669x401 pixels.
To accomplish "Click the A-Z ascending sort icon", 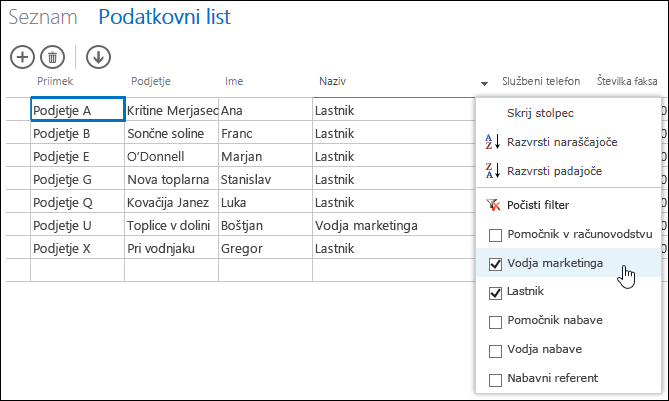I will tap(492, 142).
